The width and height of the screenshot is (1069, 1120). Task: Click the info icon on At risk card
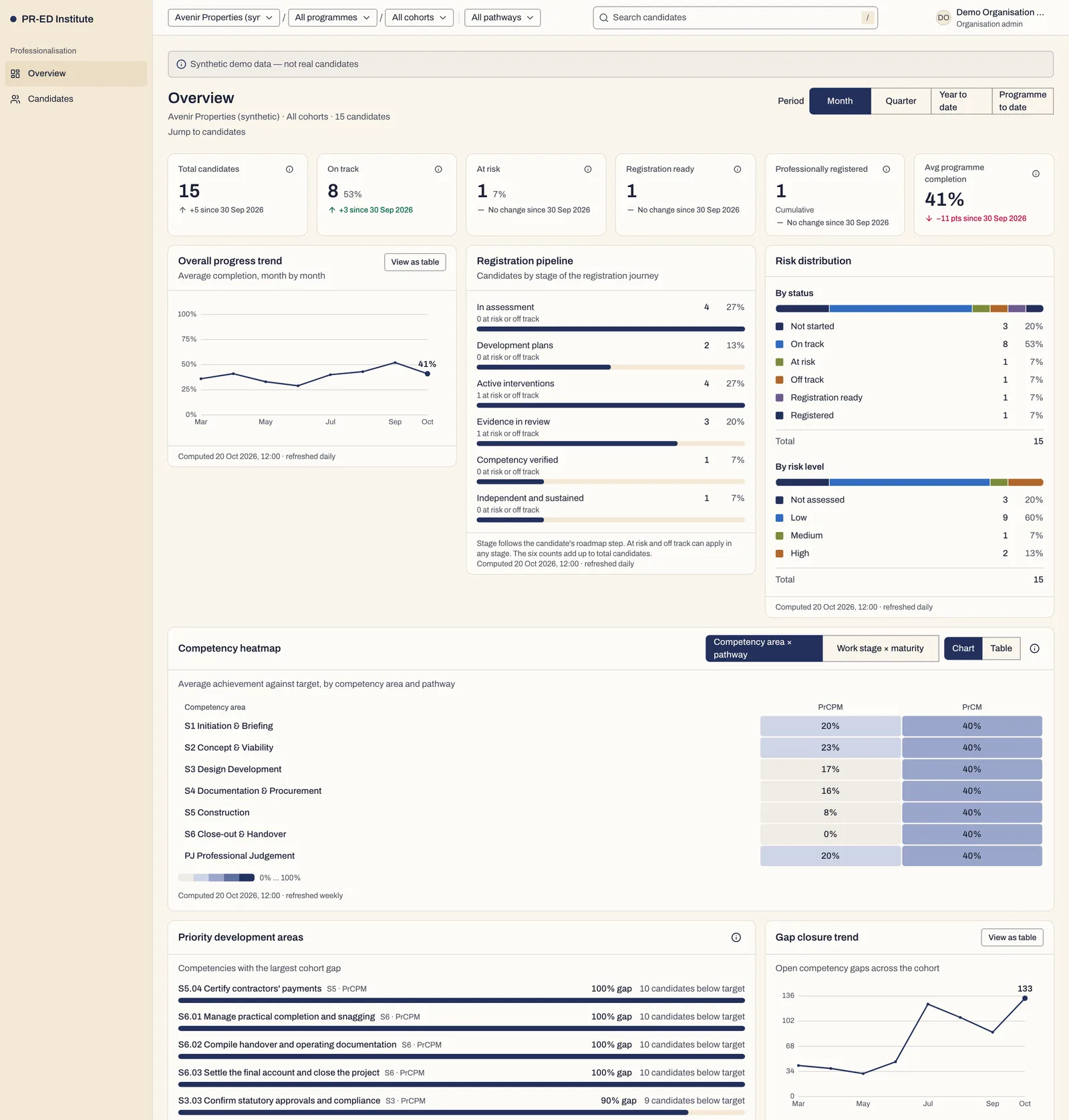click(x=588, y=169)
